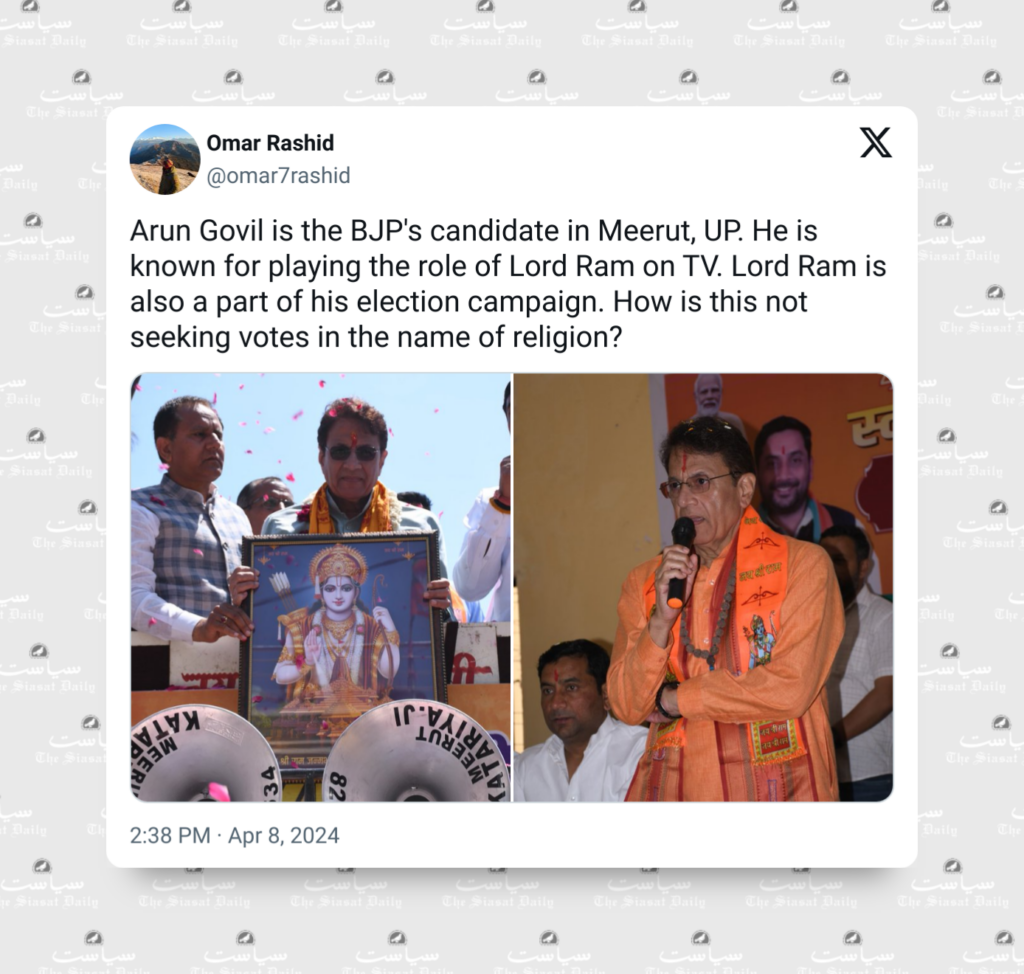The image size is (1024, 974).
Task: Click the 2:38 PM timestamp
Action: [170, 836]
